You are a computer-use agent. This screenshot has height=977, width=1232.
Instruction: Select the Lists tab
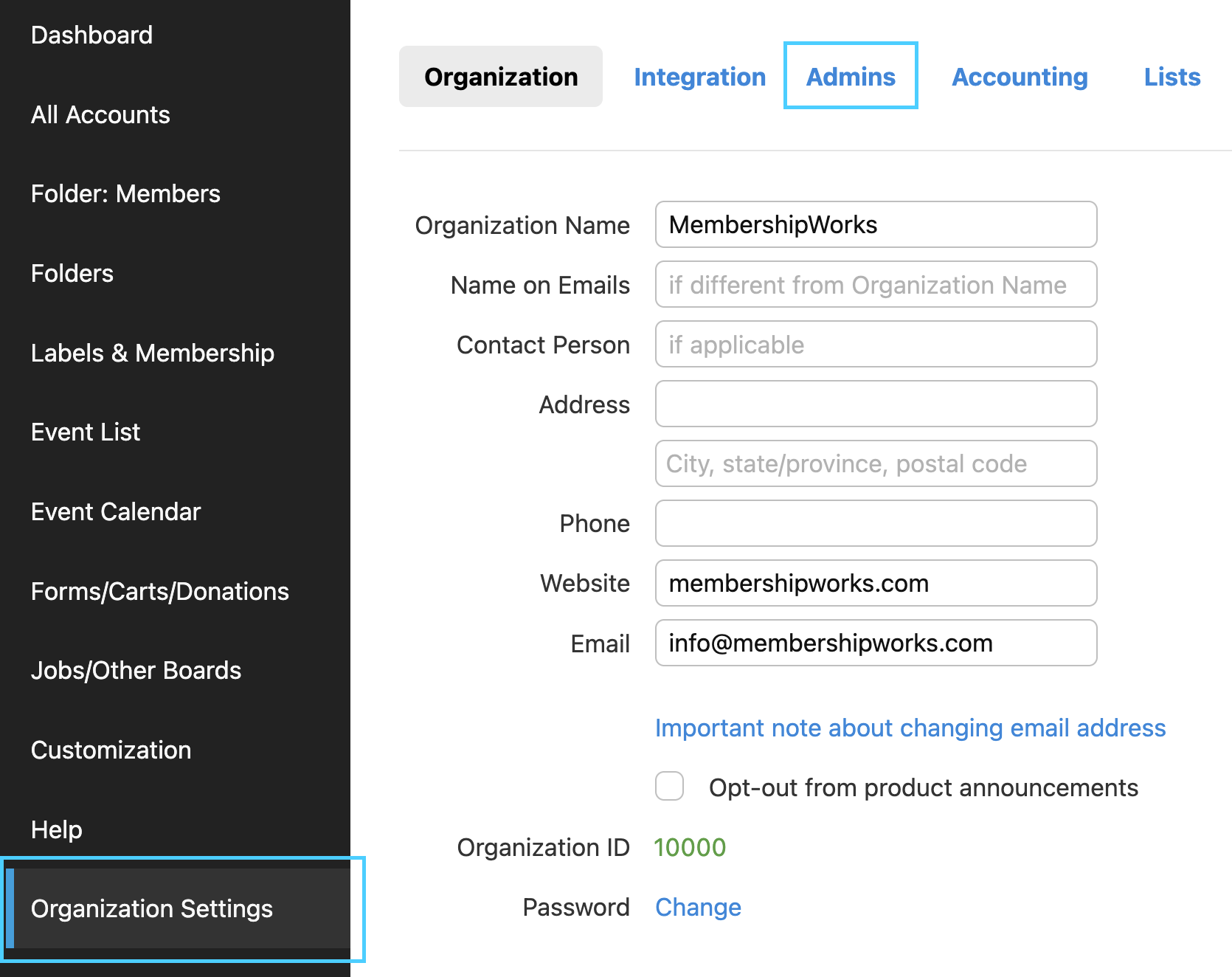(x=1172, y=77)
